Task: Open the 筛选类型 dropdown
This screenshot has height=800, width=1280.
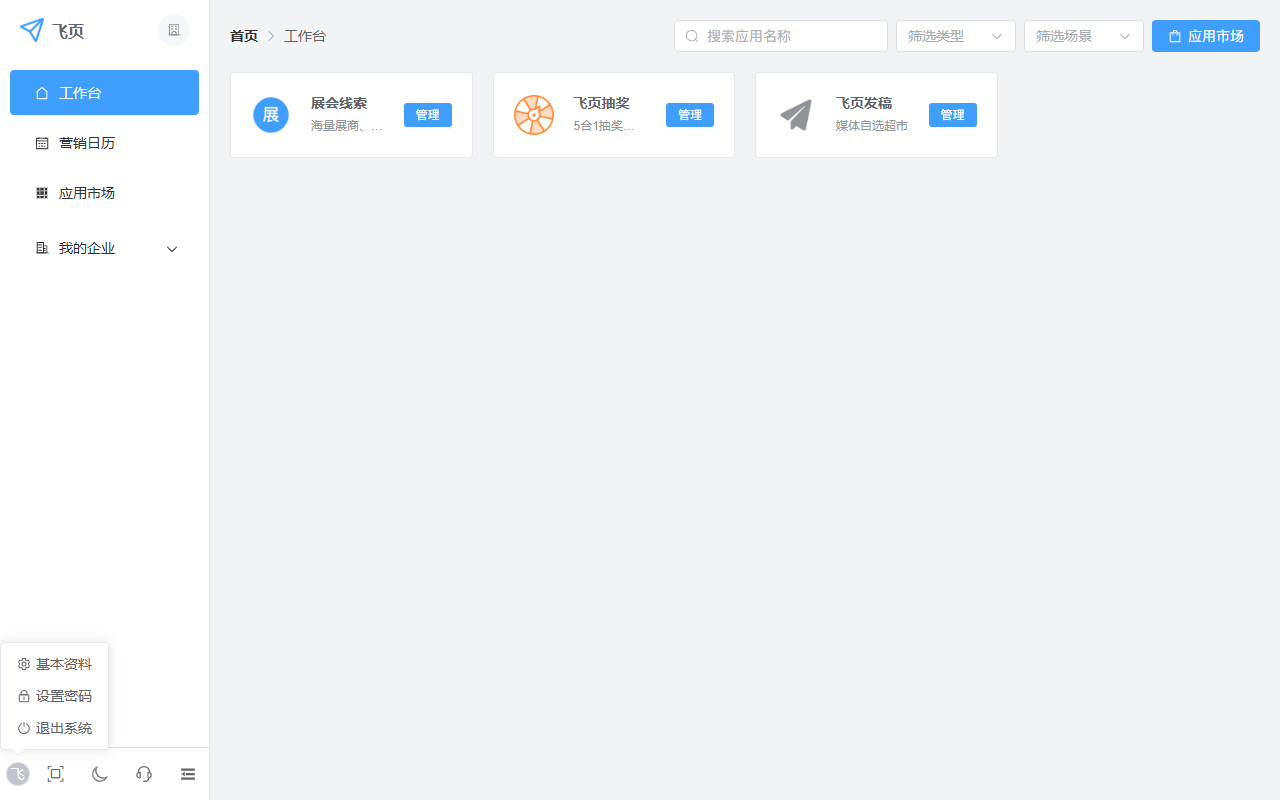Action: tap(955, 35)
